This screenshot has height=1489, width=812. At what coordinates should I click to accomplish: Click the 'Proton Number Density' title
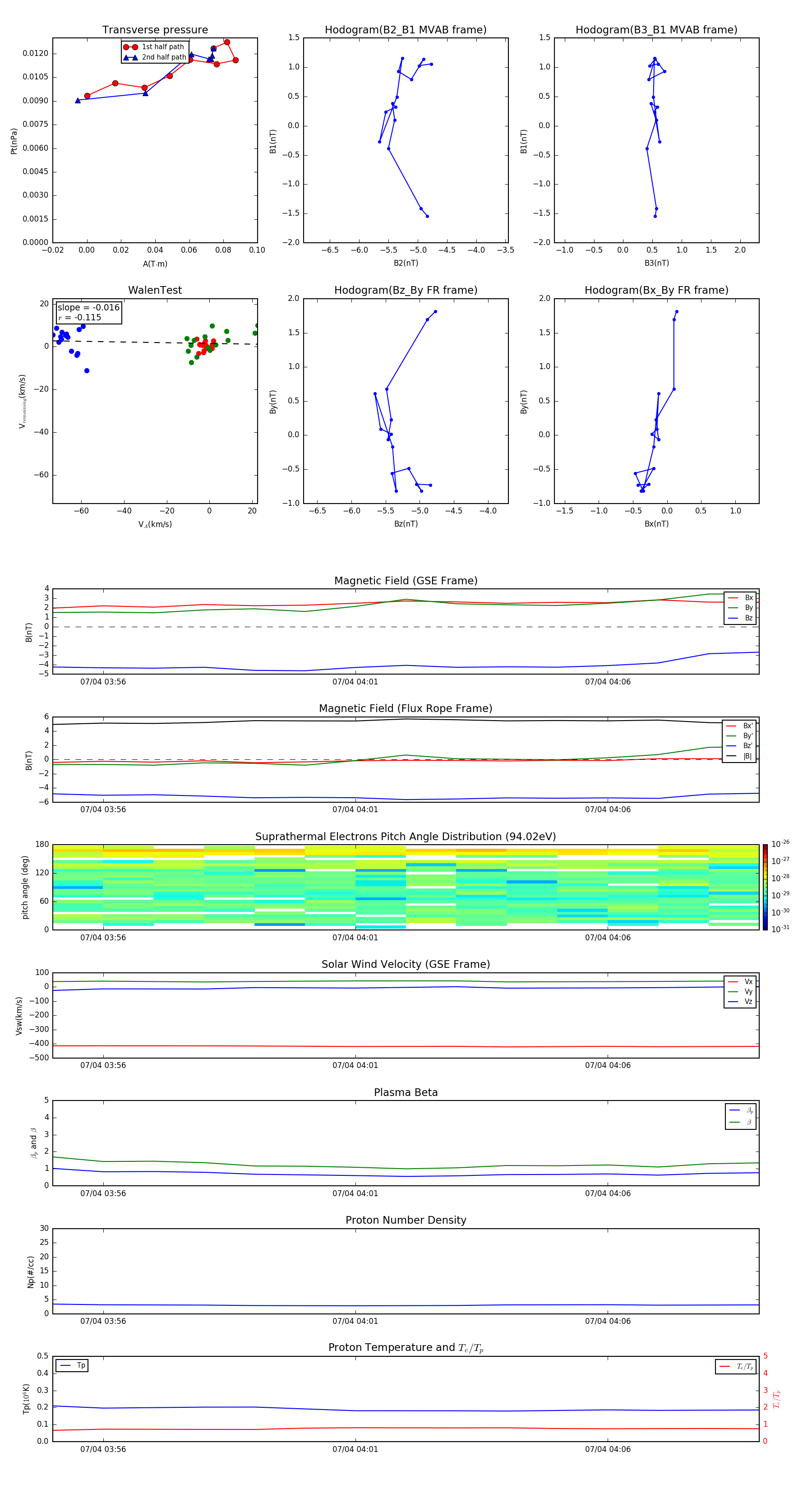406,1220
